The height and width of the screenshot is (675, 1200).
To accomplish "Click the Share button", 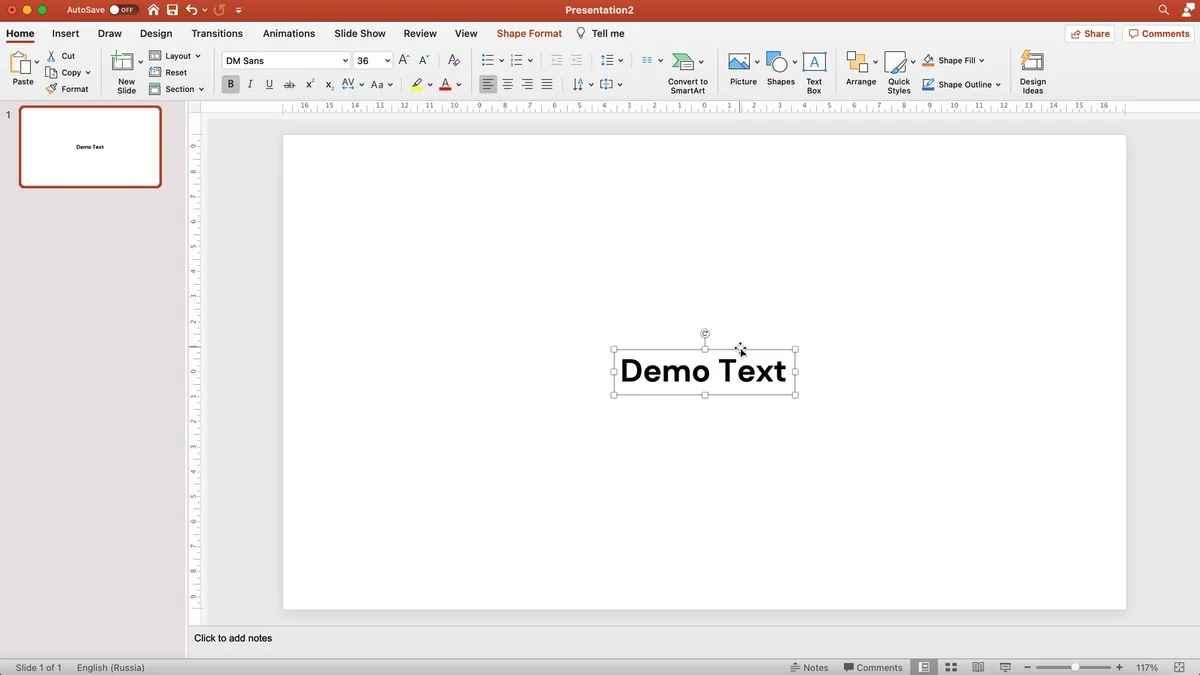I will [x=1090, y=34].
